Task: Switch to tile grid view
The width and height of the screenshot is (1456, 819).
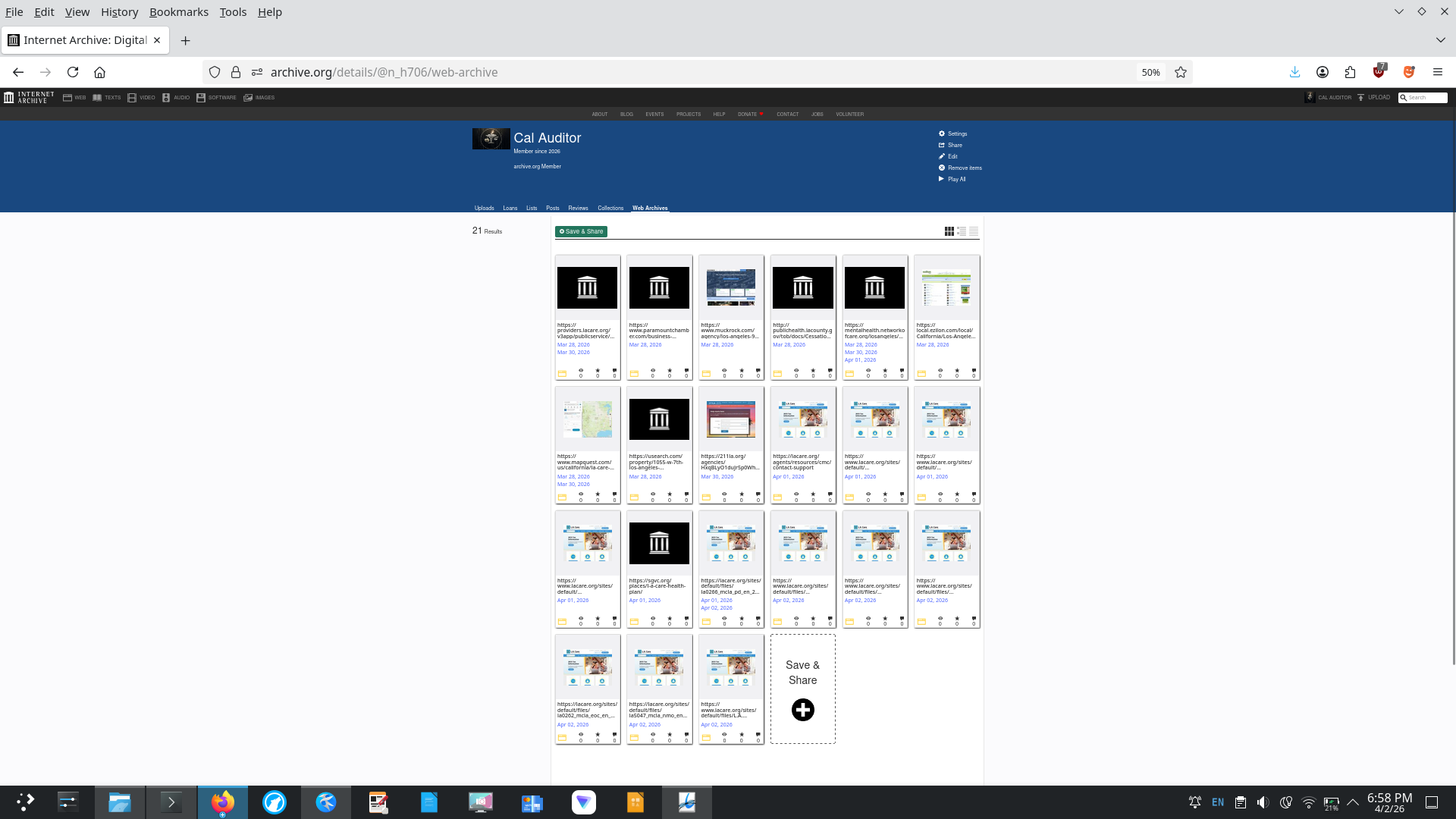Action: [x=949, y=231]
